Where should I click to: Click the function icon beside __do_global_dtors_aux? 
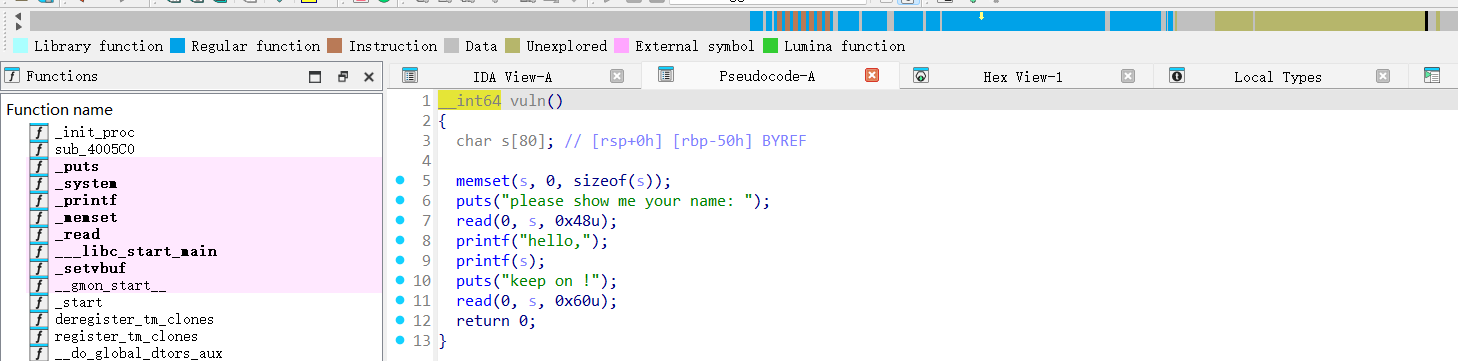point(39,353)
